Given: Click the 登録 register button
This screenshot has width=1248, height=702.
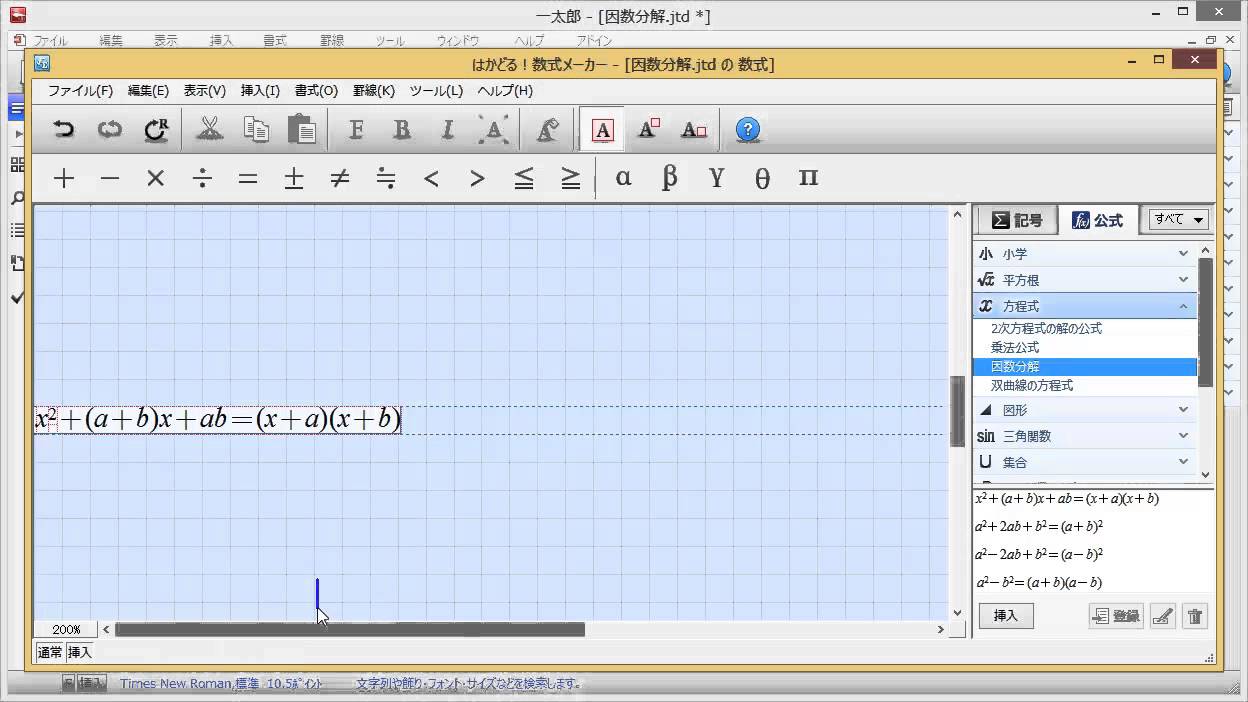Looking at the screenshot, I should [x=1117, y=616].
